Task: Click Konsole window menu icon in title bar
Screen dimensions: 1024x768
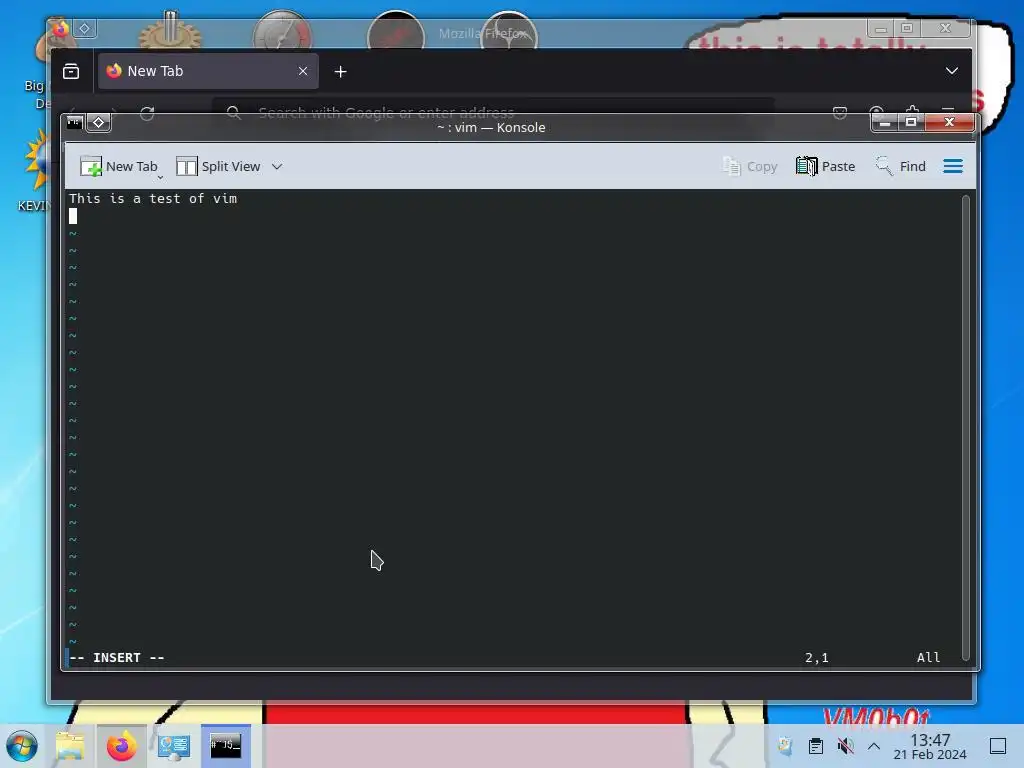Action: [74, 122]
